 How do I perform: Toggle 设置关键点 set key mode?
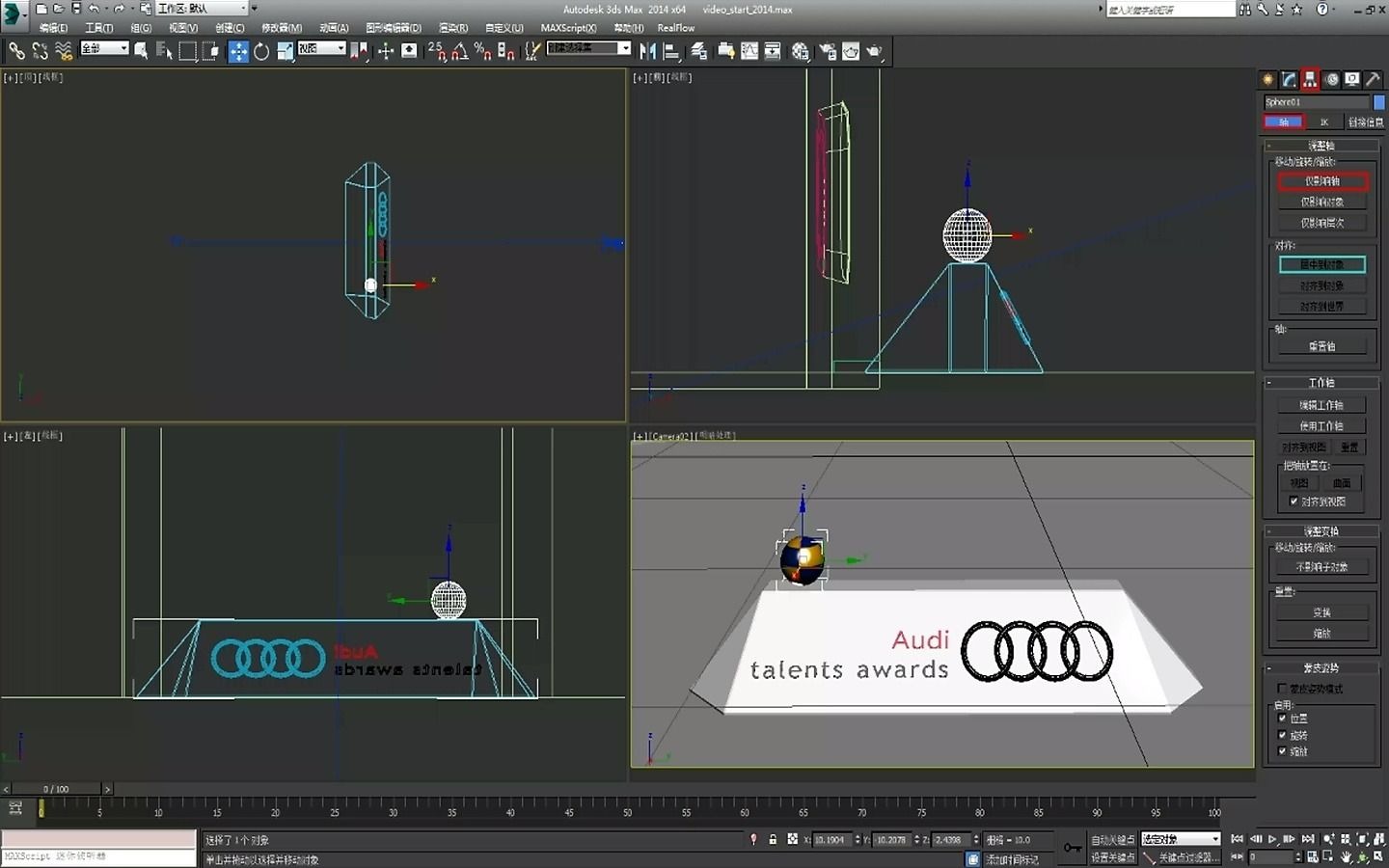1113,856
